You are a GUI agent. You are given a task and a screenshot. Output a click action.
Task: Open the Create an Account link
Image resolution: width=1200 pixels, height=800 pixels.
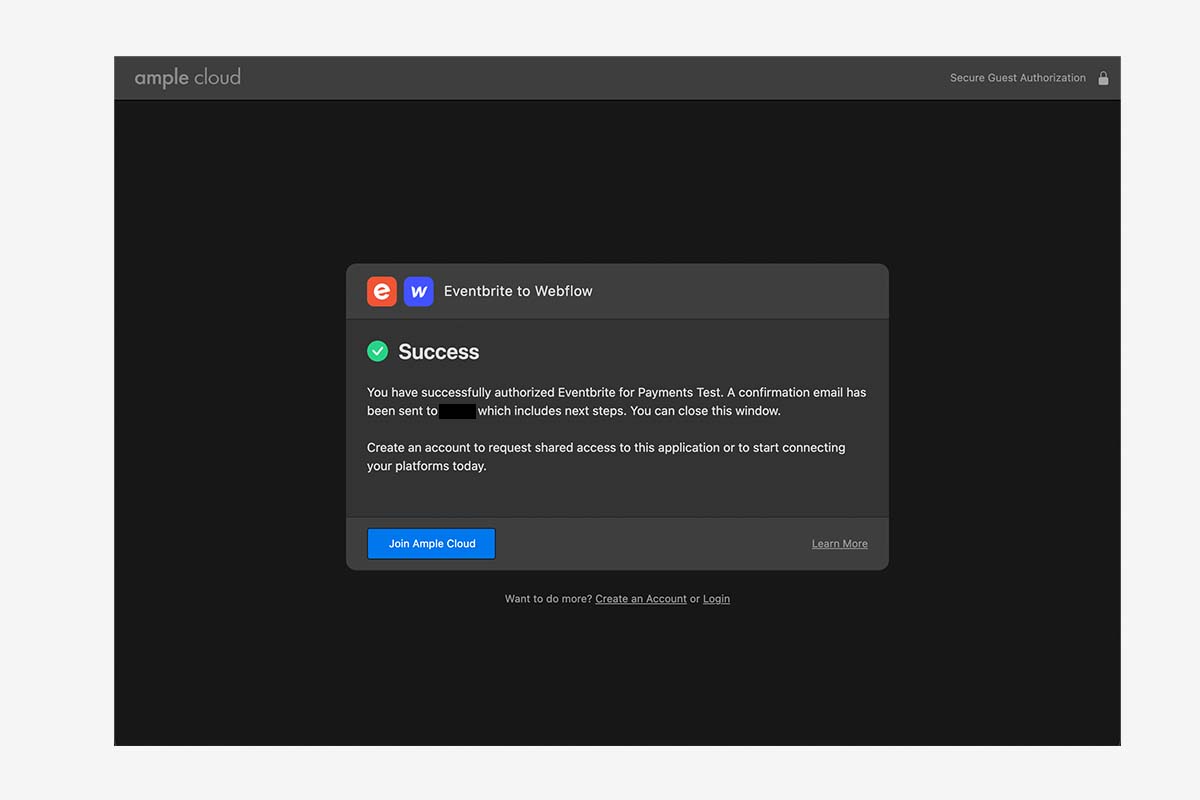[641, 599]
